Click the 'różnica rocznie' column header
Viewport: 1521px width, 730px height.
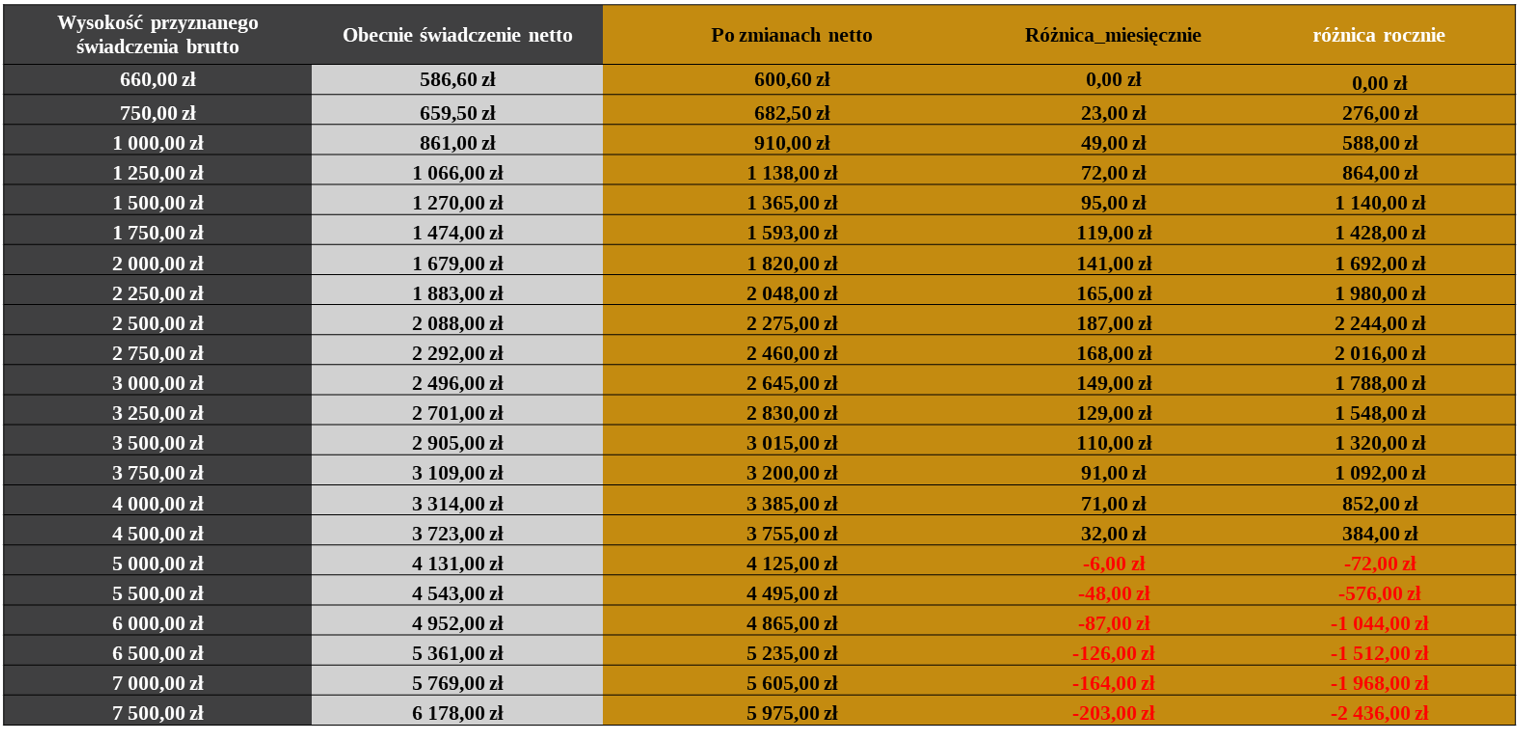tap(1379, 35)
